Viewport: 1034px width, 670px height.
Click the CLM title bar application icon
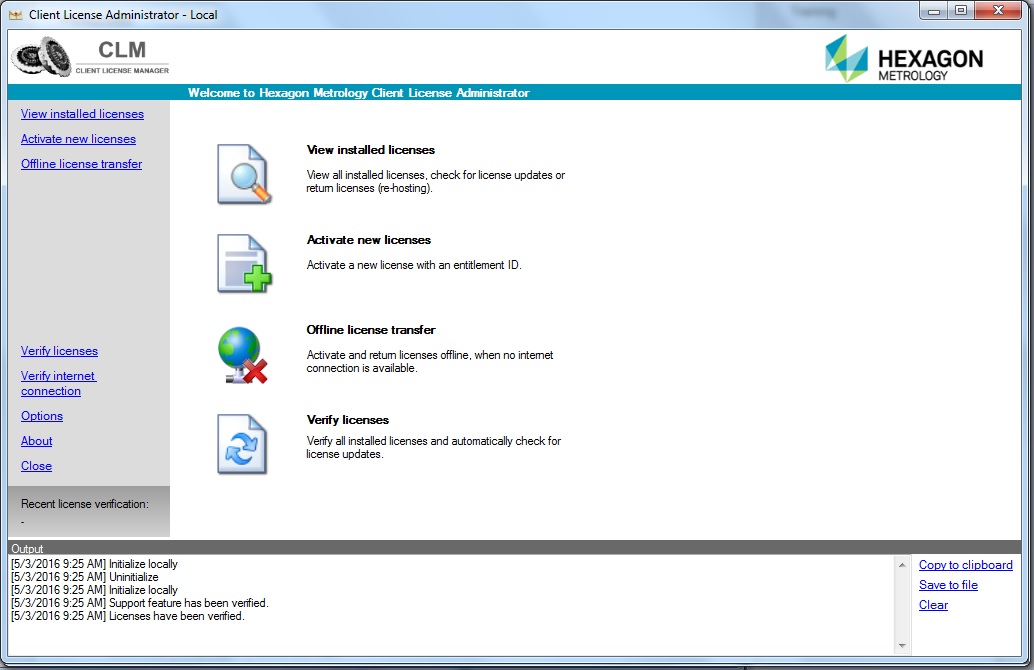[x=14, y=13]
